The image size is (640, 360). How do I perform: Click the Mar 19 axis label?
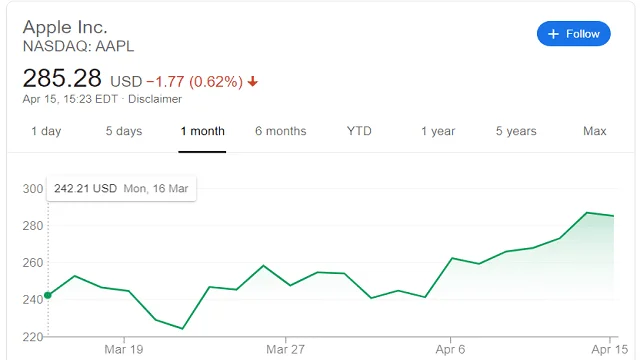(124, 349)
